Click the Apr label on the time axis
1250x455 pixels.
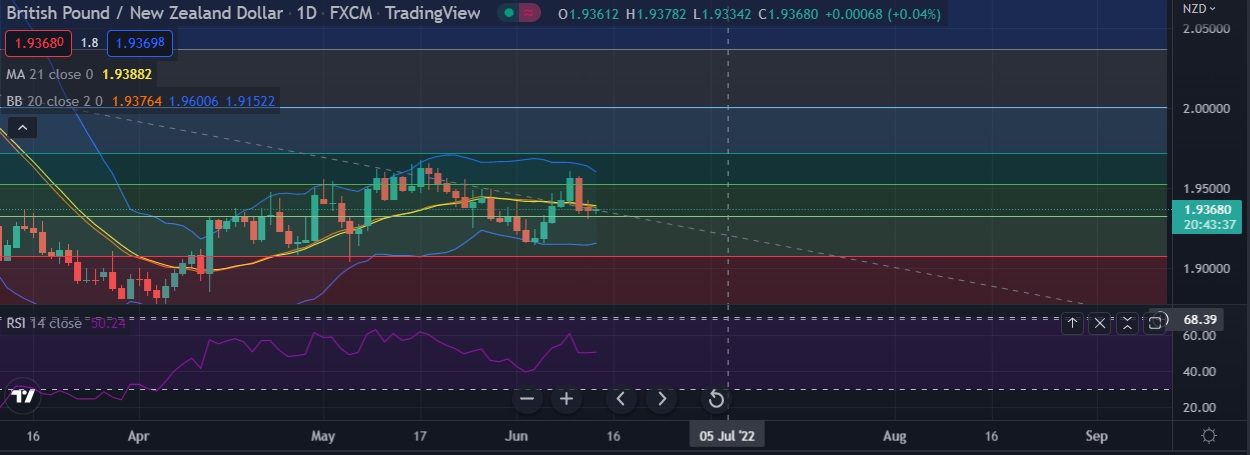coord(139,436)
